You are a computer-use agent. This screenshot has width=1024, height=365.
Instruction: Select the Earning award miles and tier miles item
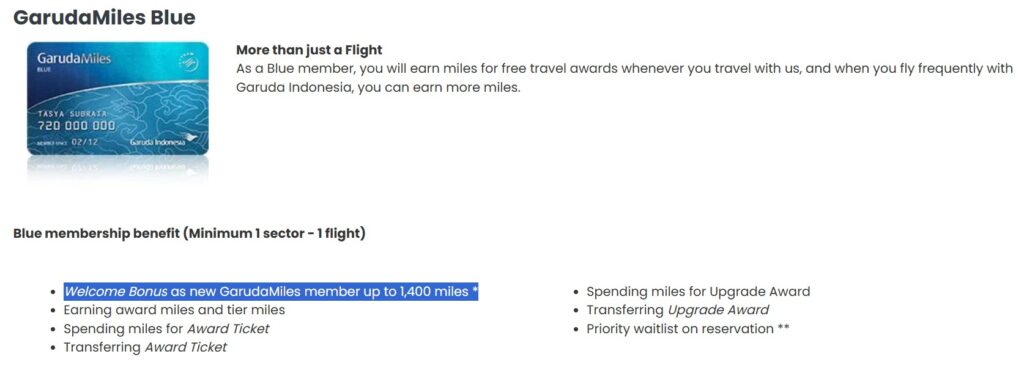(x=174, y=310)
